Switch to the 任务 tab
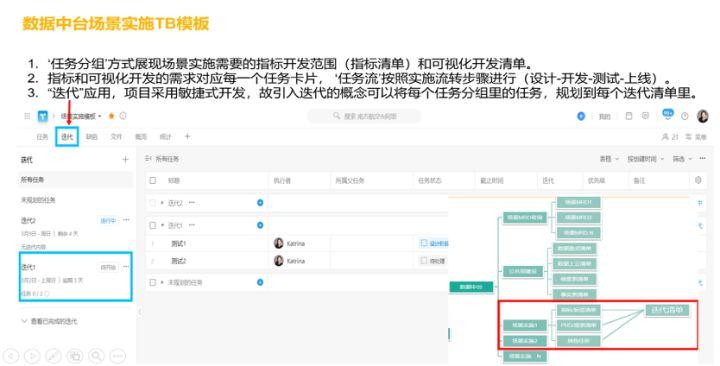Image resolution: width=720 pixels, height=366 pixels. (42, 136)
